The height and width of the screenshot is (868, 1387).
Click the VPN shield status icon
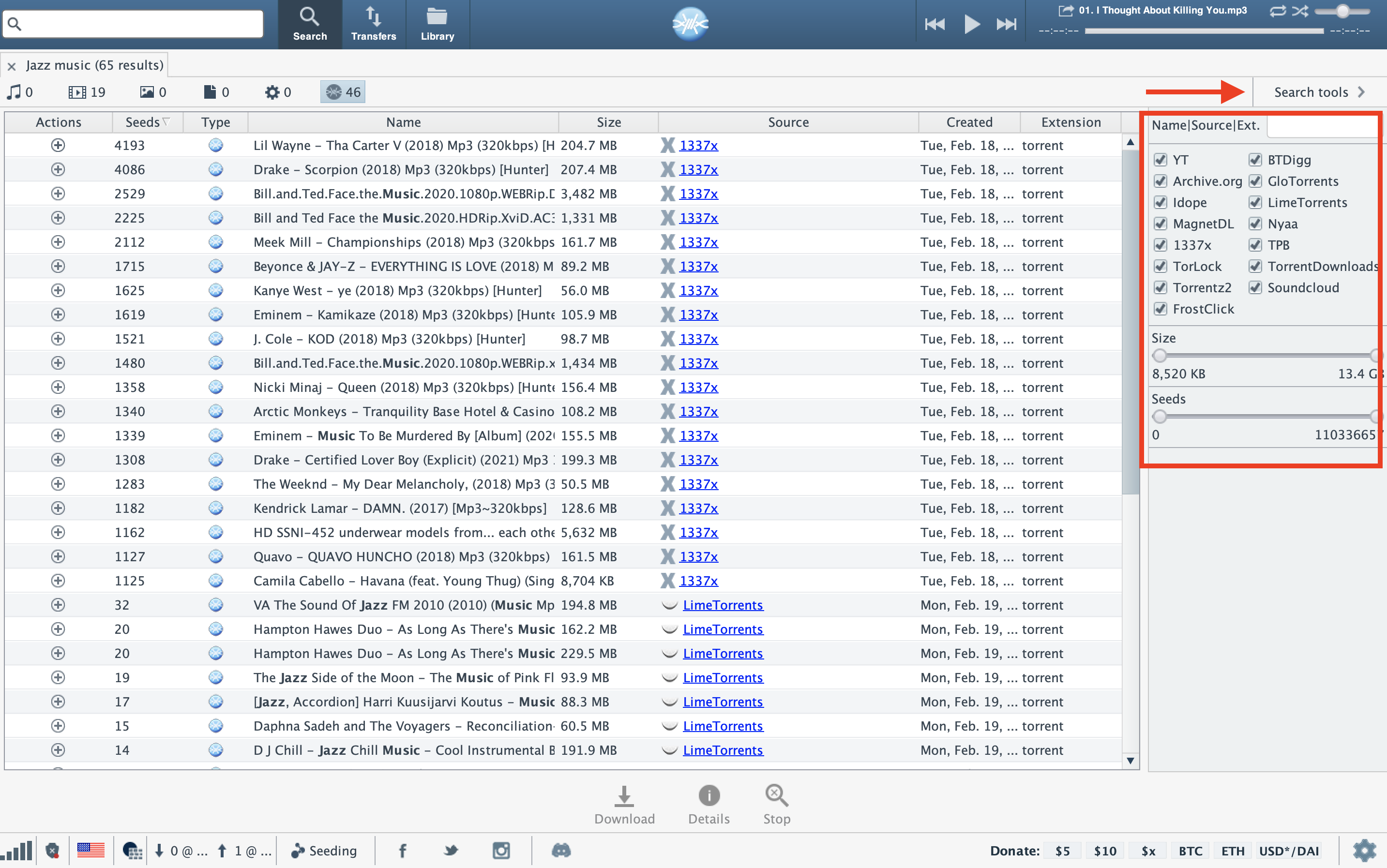click(x=52, y=850)
